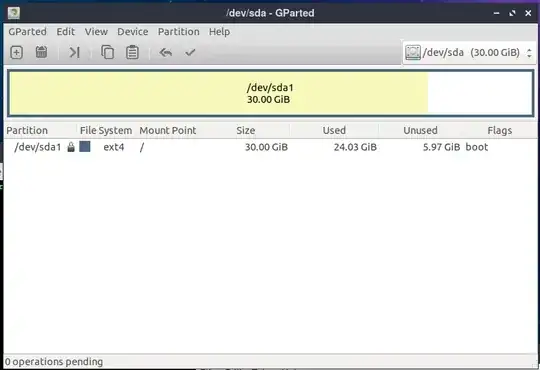The height and width of the screenshot is (370, 540).
Task: Click the ext4 file system cell
Action: pos(114,147)
